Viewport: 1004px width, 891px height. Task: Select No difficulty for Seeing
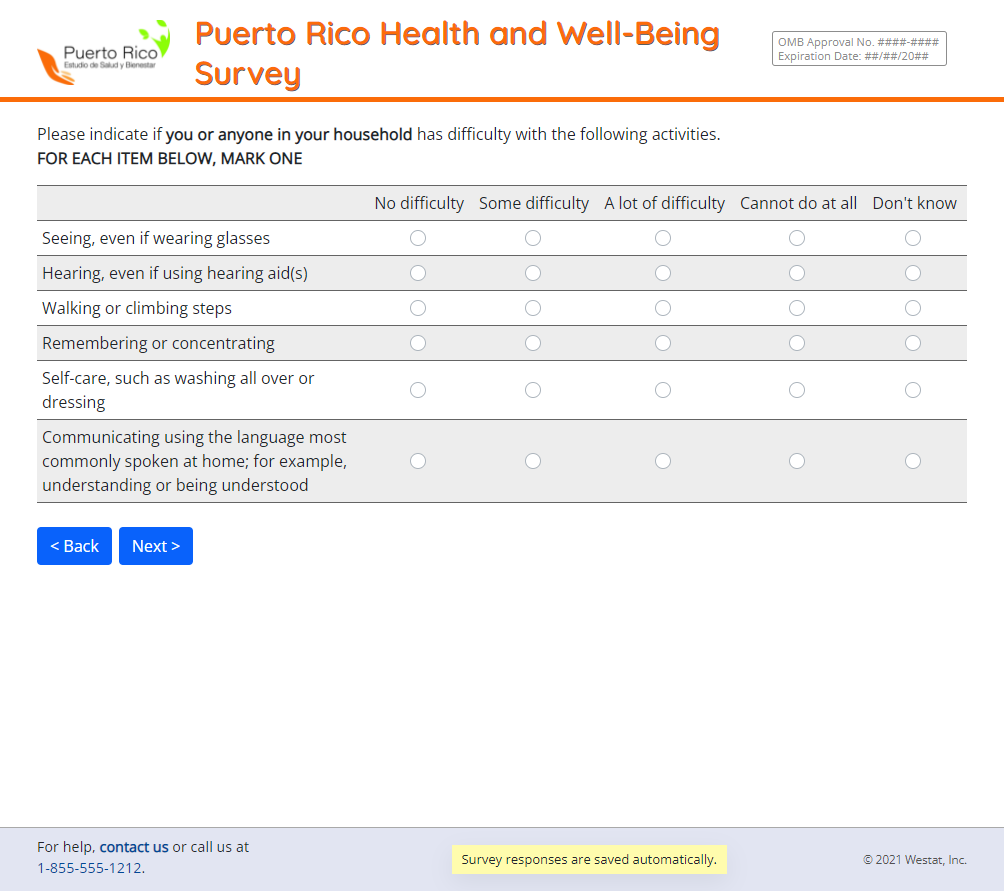418,238
